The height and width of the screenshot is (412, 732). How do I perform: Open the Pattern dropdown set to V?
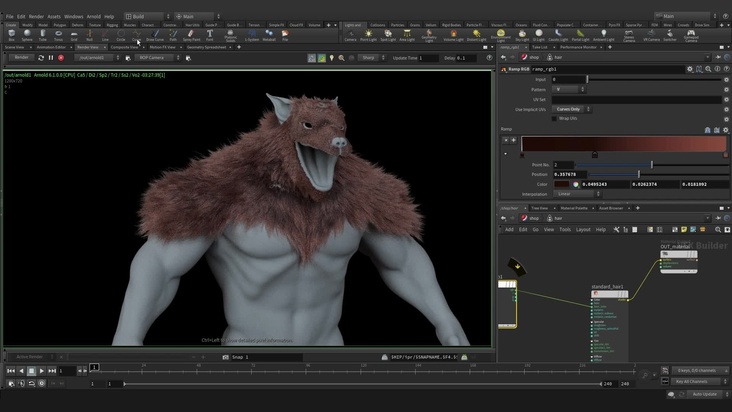(569, 89)
